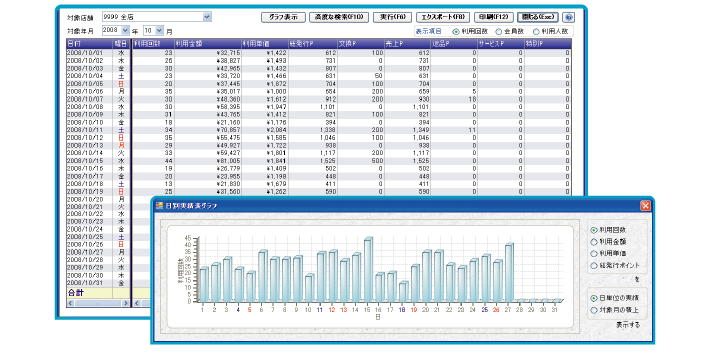Click the 利用金額 column header
This screenshot has width=710, height=360.
click(x=208, y=44)
